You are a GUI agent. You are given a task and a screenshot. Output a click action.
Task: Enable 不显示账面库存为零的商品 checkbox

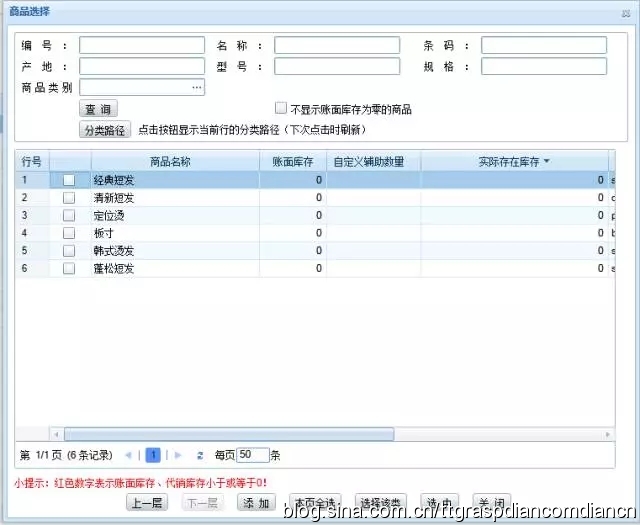tap(281, 109)
